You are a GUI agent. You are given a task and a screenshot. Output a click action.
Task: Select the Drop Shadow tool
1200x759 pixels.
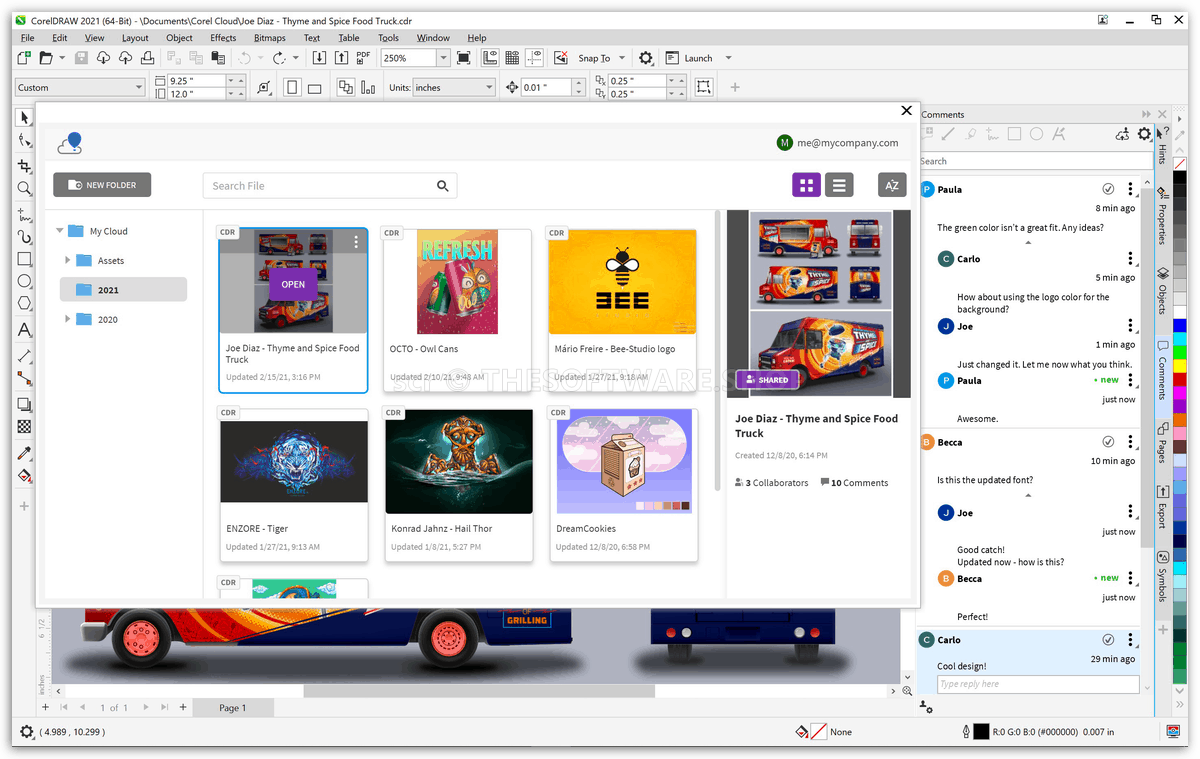click(x=25, y=405)
